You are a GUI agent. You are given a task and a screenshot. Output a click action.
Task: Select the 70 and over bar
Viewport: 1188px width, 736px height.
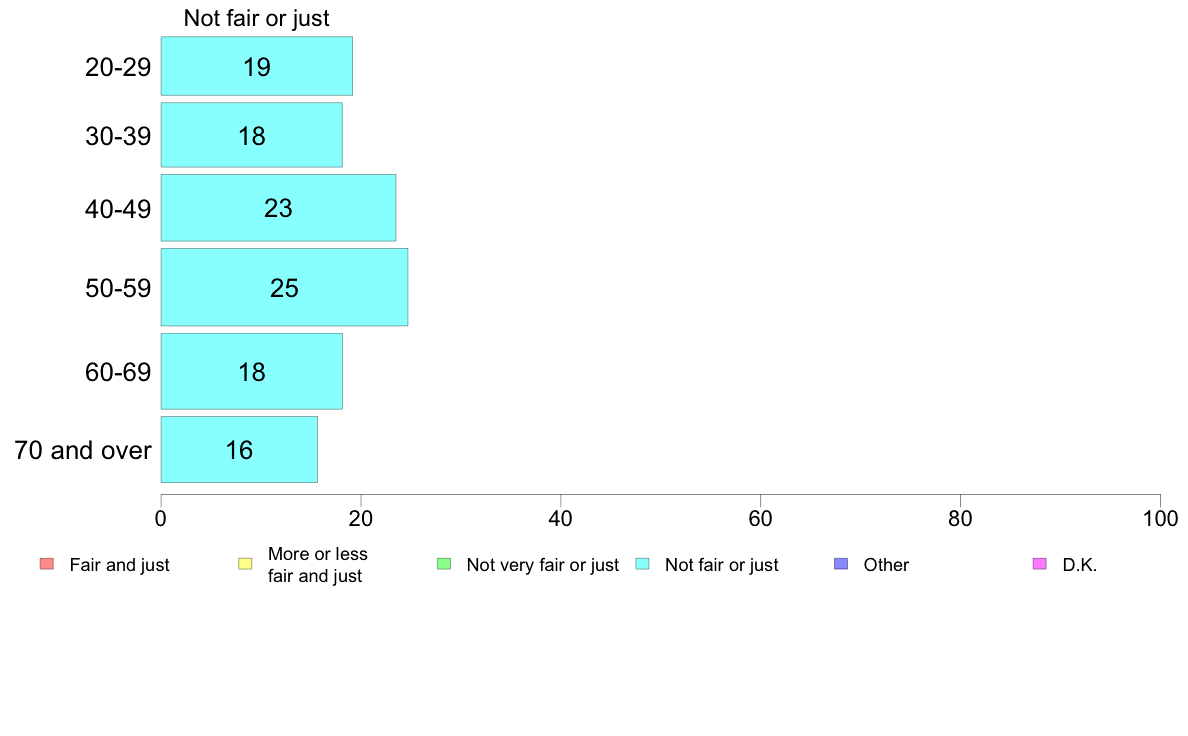coord(239,449)
